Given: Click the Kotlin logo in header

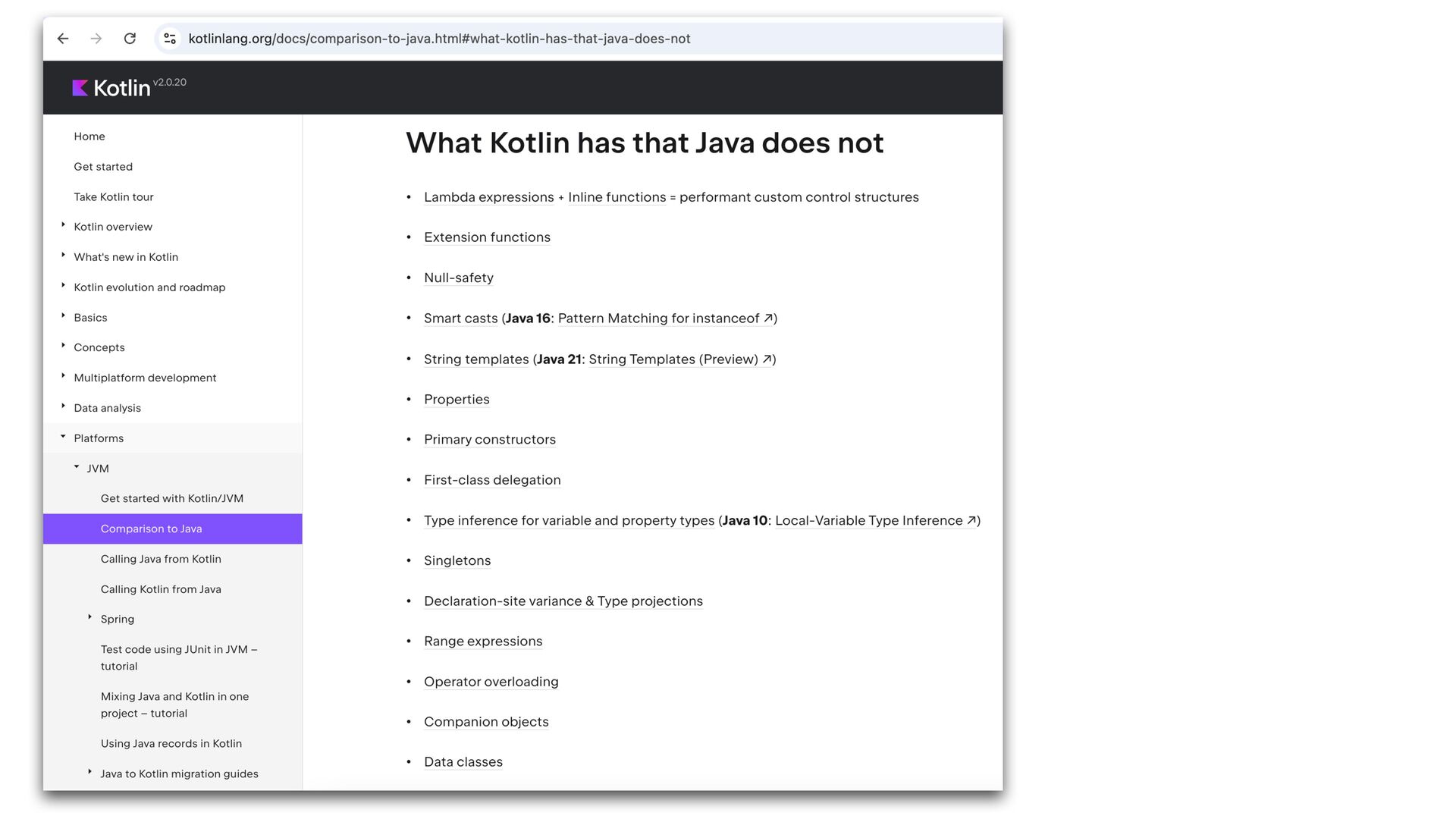Looking at the screenshot, I should [x=111, y=88].
